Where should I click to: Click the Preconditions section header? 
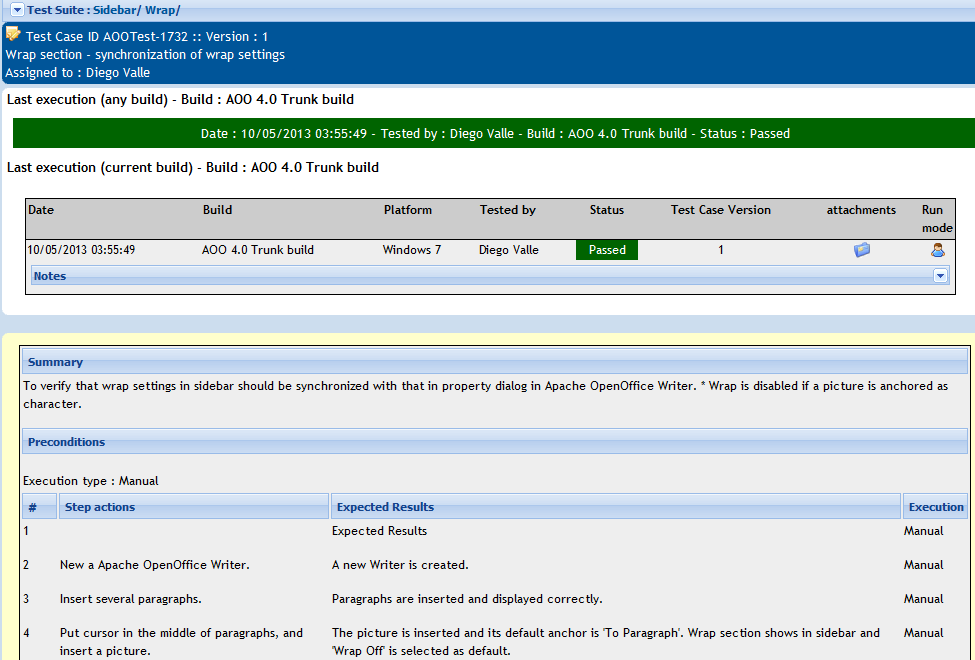coord(495,442)
